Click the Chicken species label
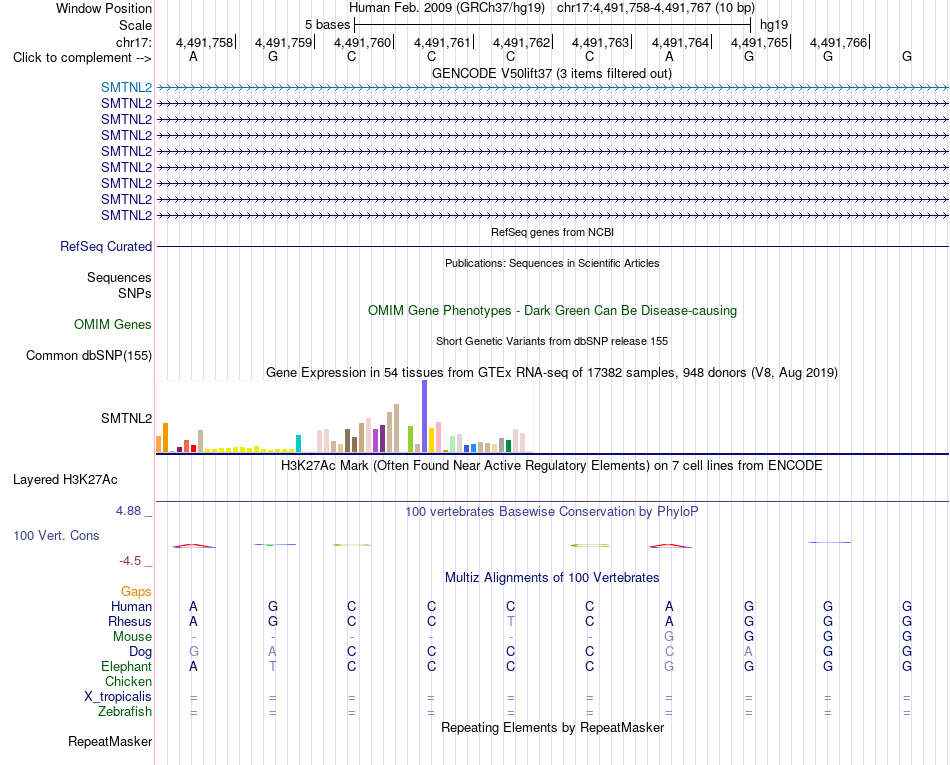 (128, 682)
